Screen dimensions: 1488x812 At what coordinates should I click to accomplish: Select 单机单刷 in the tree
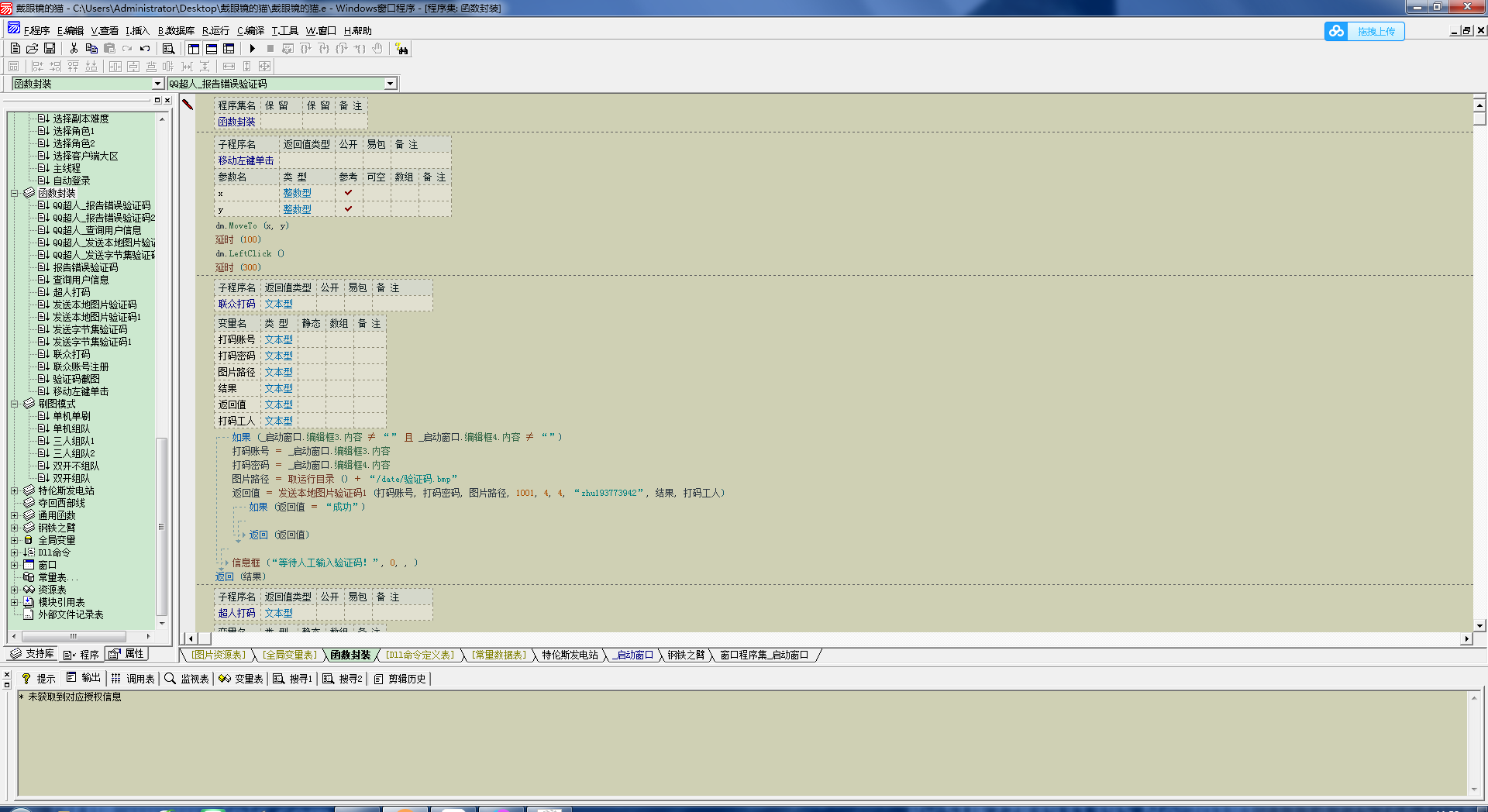(x=71, y=416)
